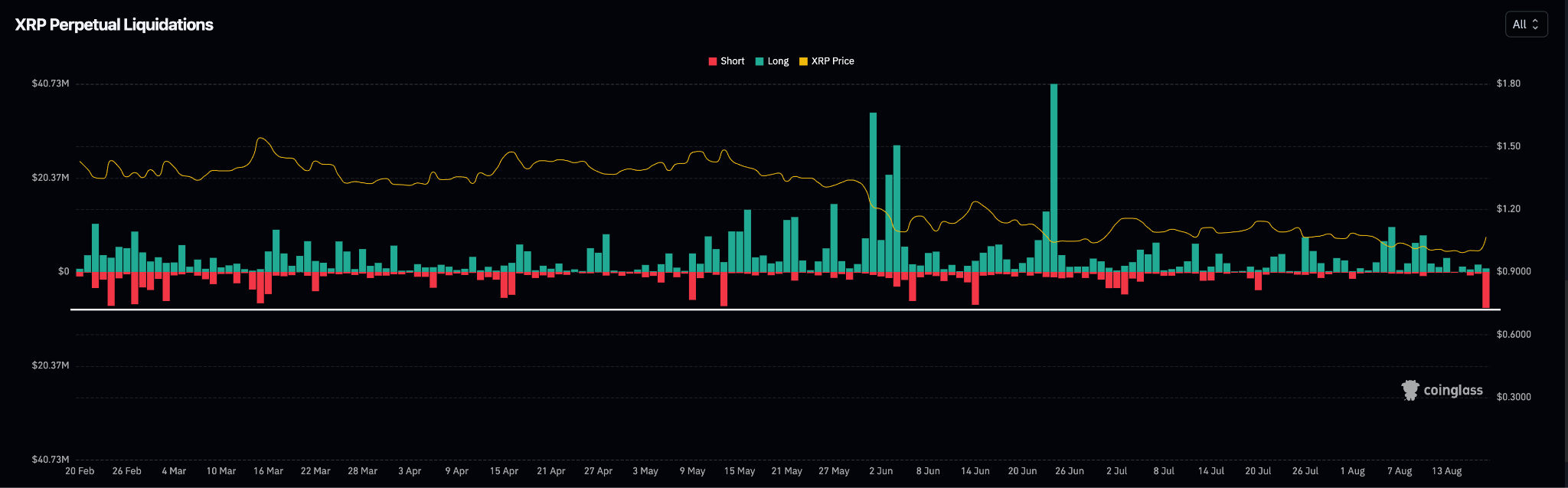The height and width of the screenshot is (488, 1568).
Task: Click the last red short bar after 13 Aug
Action: tap(1486, 290)
